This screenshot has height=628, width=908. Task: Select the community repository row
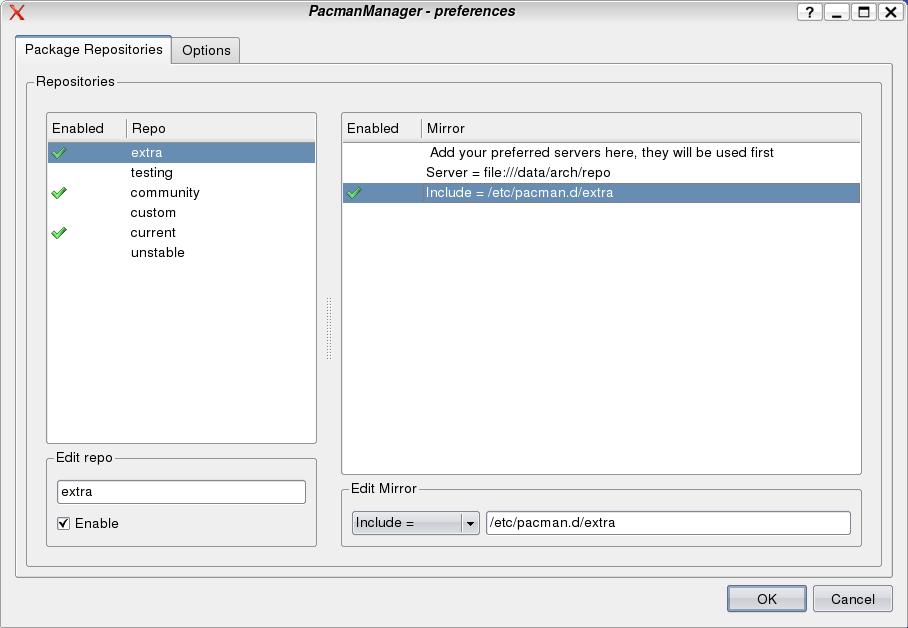(181, 193)
